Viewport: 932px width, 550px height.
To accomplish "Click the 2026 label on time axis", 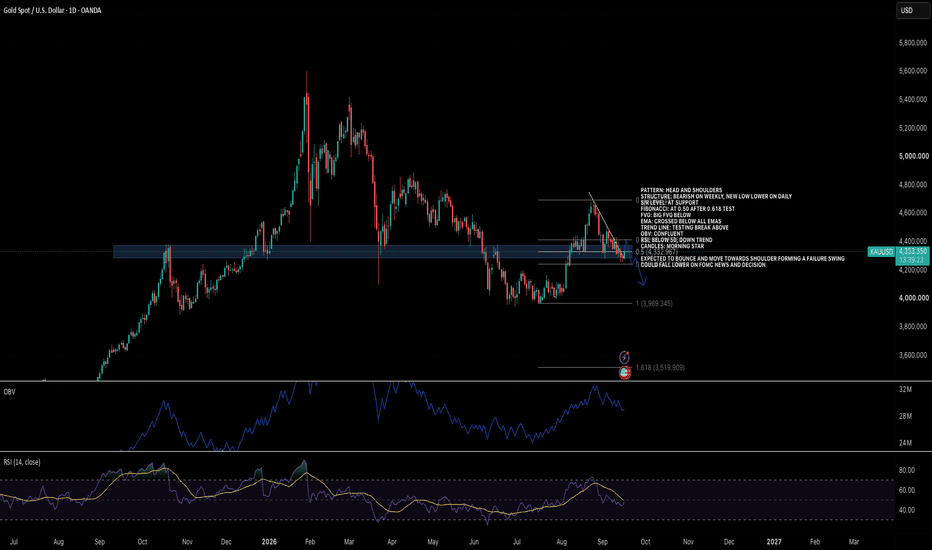I will click(x=269, y=542).
